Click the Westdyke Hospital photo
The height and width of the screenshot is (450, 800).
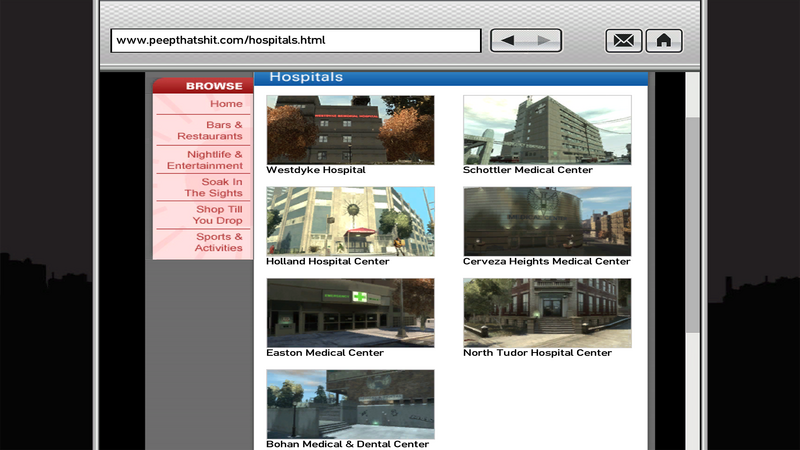click(351, 130)
